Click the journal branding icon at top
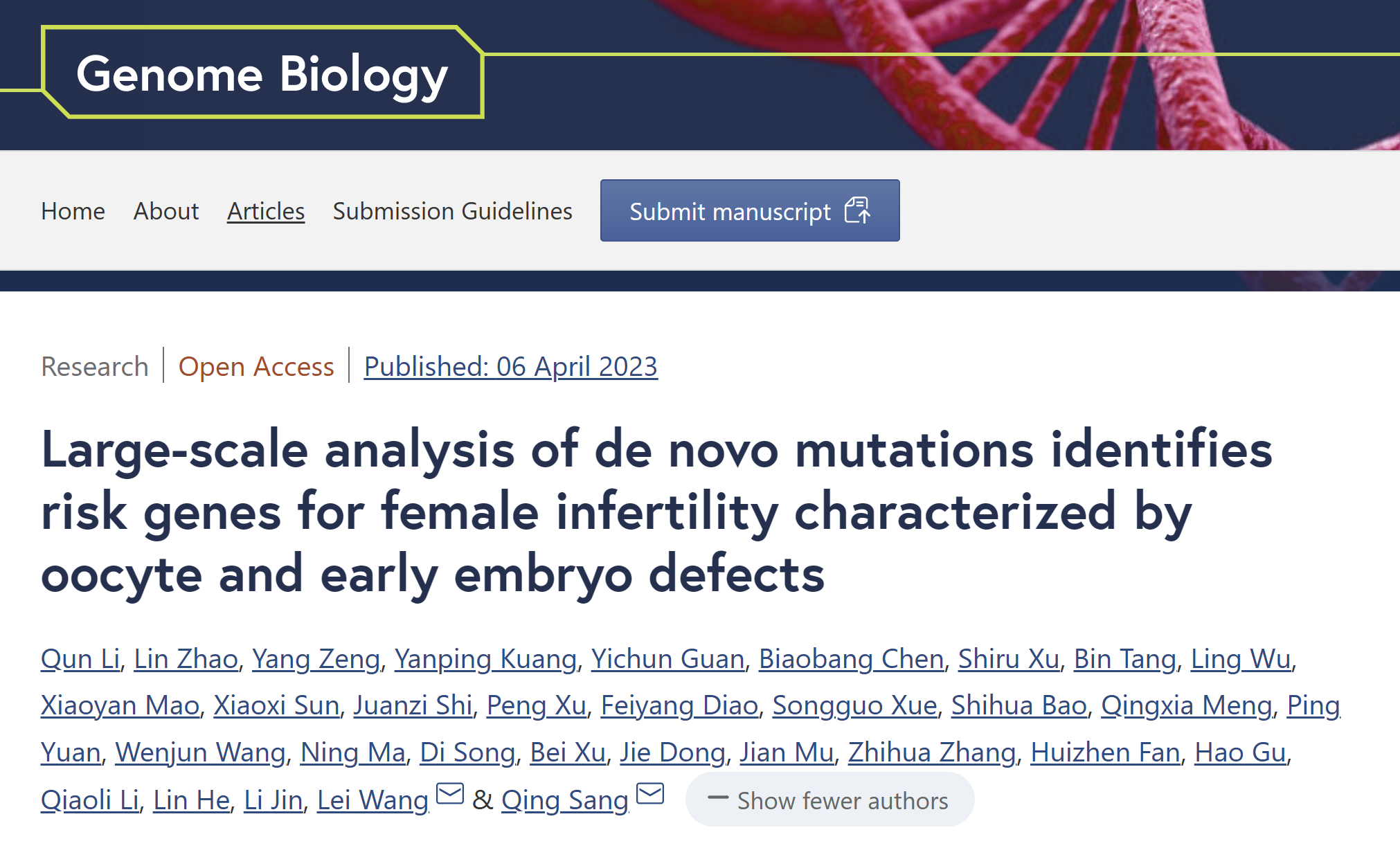 pos(262,74)
